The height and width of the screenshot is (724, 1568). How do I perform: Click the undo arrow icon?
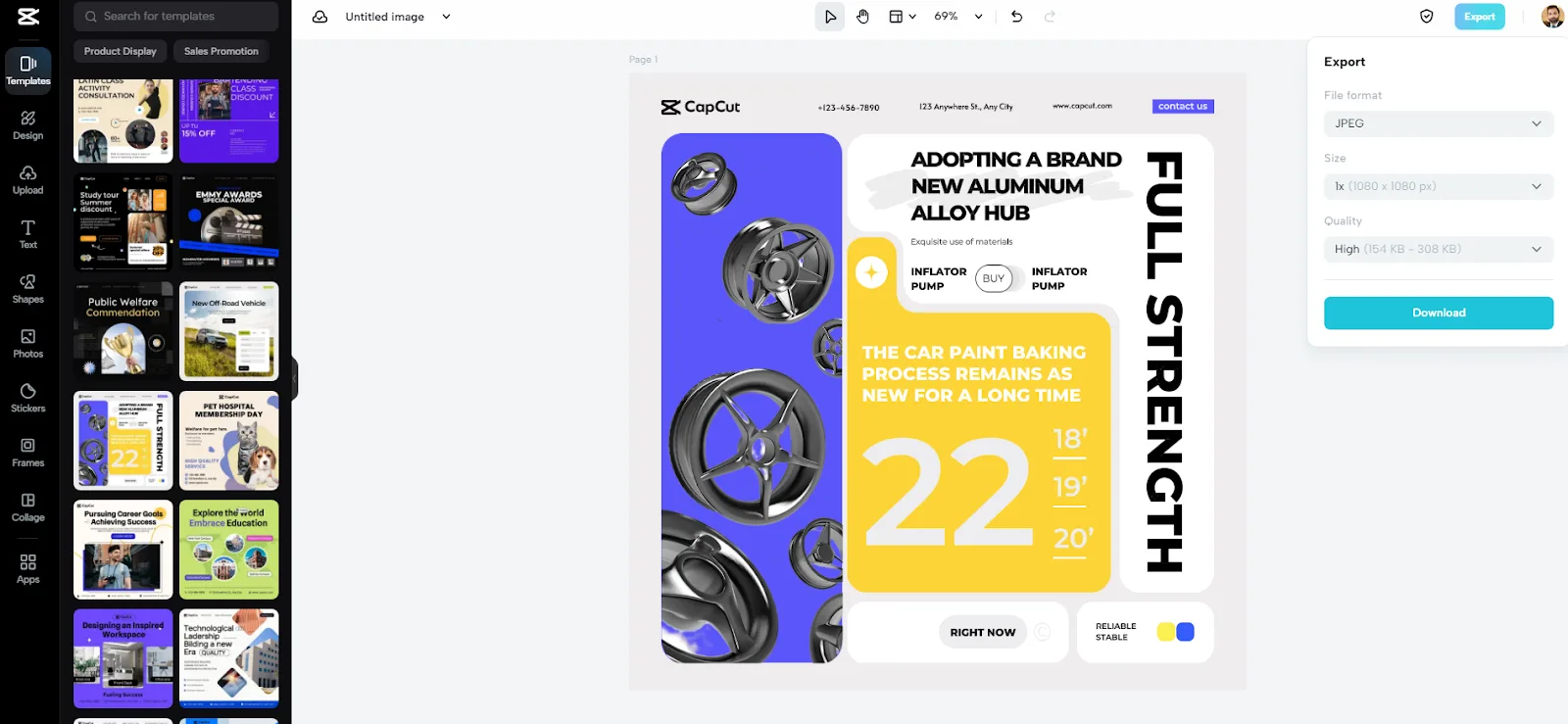1016,17
